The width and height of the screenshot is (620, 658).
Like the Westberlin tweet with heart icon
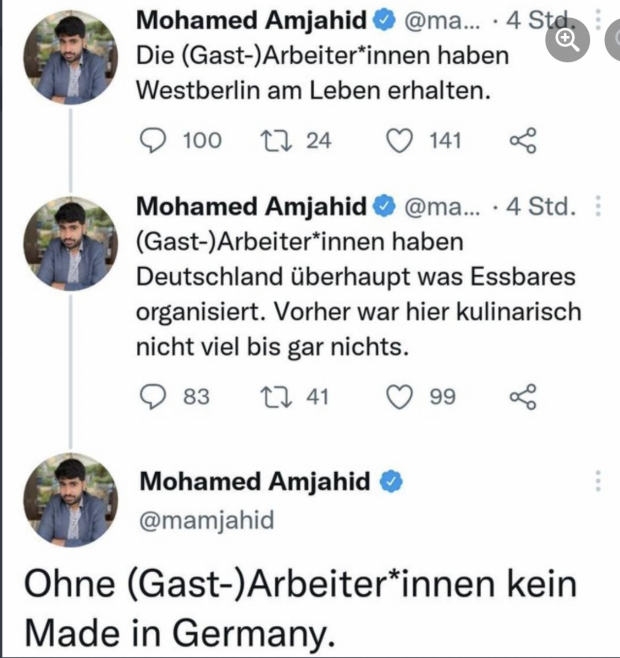tap(400, 140)
